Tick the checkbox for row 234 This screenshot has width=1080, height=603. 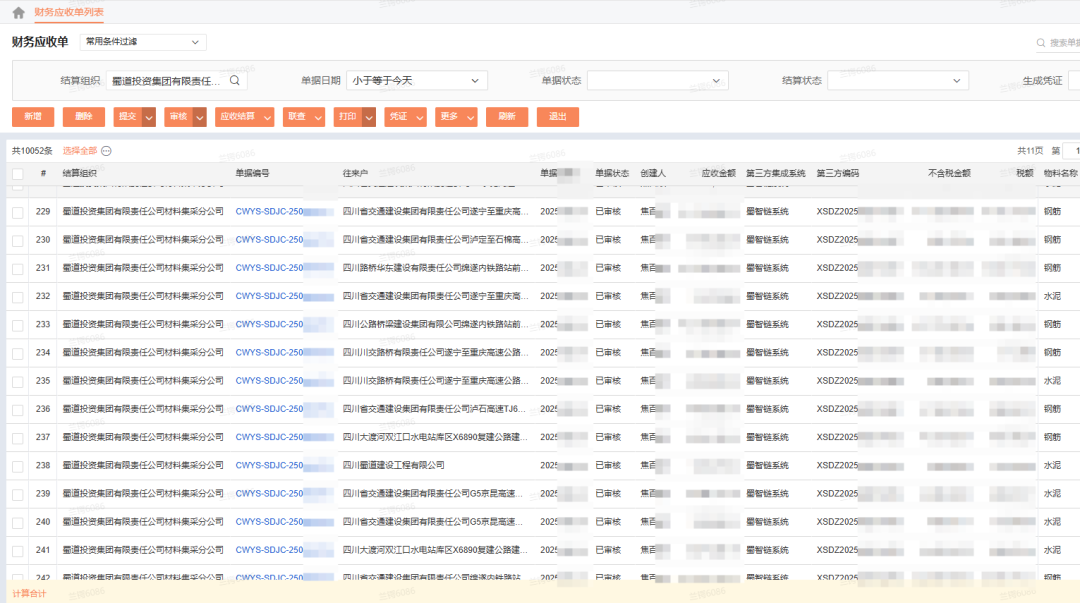click(x=18, y=354)
